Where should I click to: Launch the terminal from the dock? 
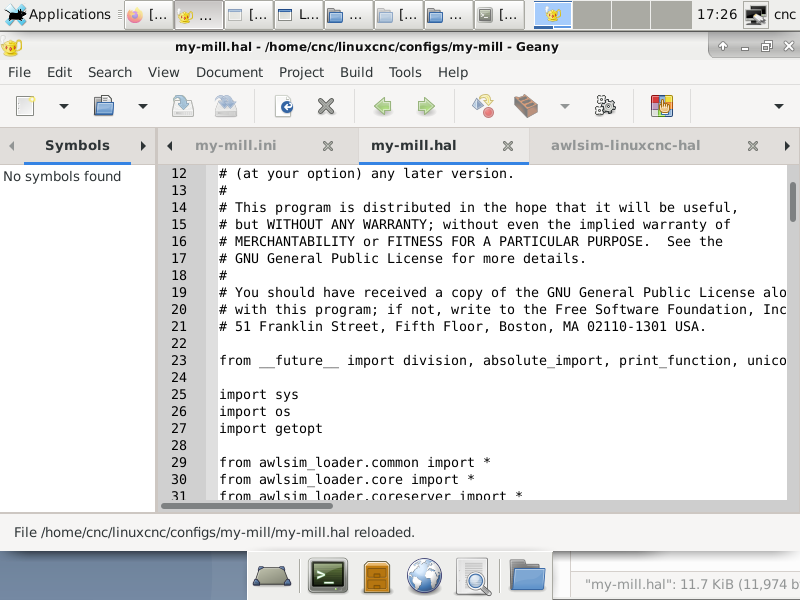(x=327, y=576)
